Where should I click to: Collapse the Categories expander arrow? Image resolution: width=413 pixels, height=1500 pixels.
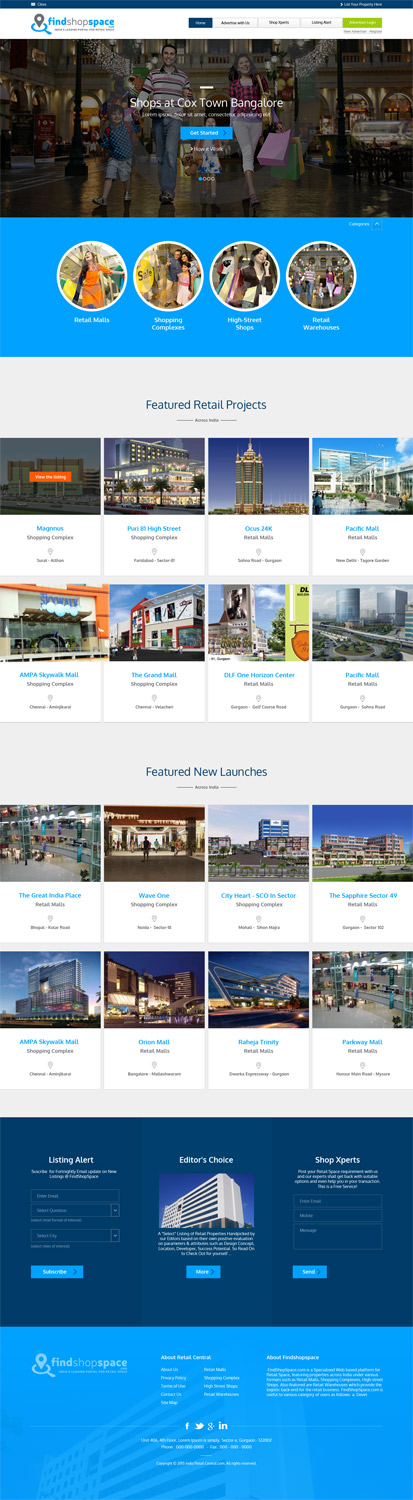[x=377, y=224]
